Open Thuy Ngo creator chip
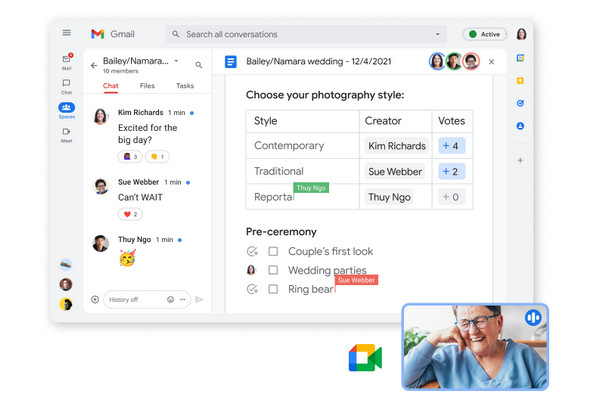This screenshot has width=600, height=413. 389,197
